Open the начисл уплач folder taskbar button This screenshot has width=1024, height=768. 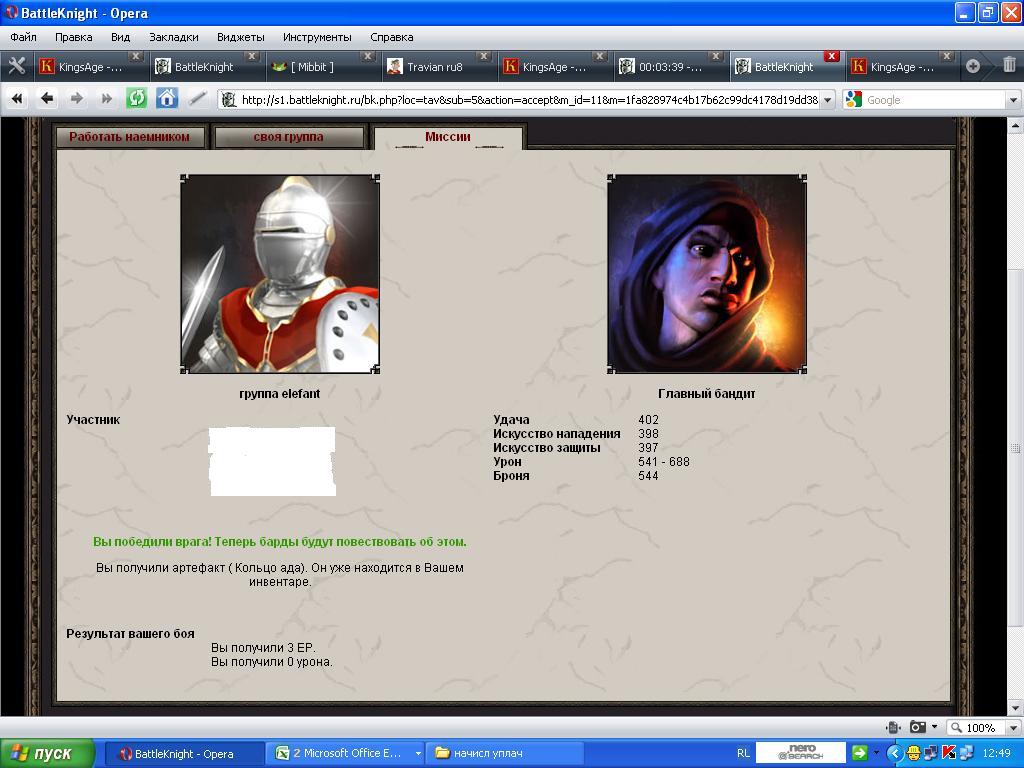coord(505,754)
